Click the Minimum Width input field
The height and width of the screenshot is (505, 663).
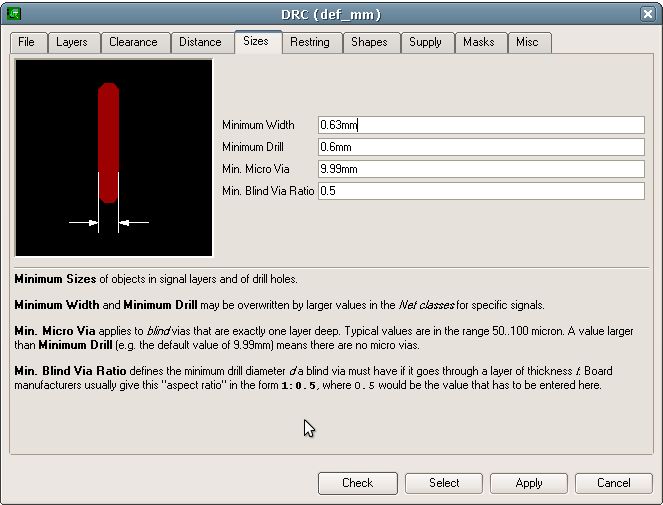pos(481,125)
